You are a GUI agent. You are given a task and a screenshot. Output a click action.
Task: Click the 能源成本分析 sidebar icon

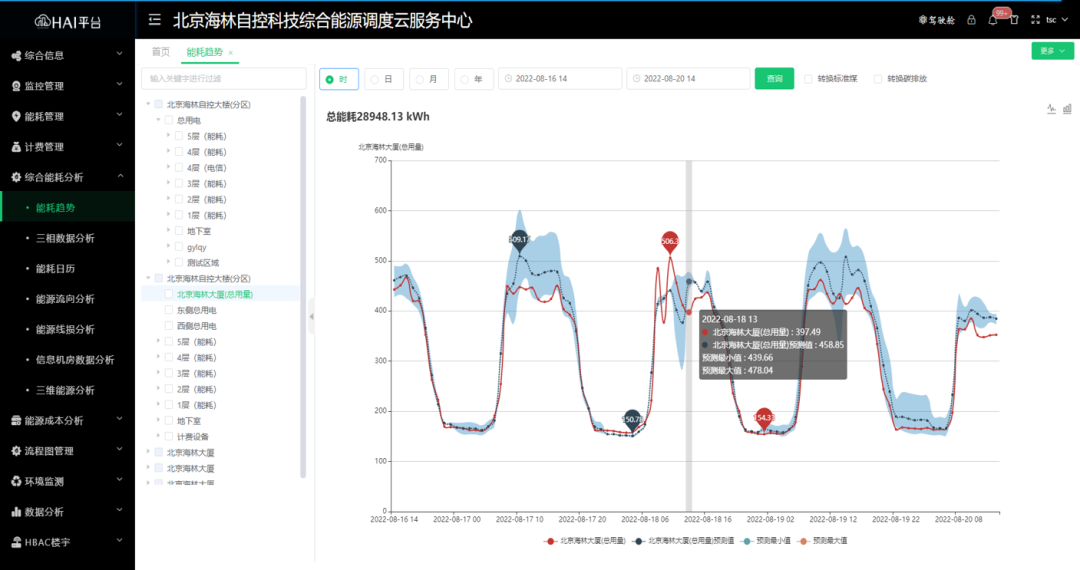tap(16, 421)
